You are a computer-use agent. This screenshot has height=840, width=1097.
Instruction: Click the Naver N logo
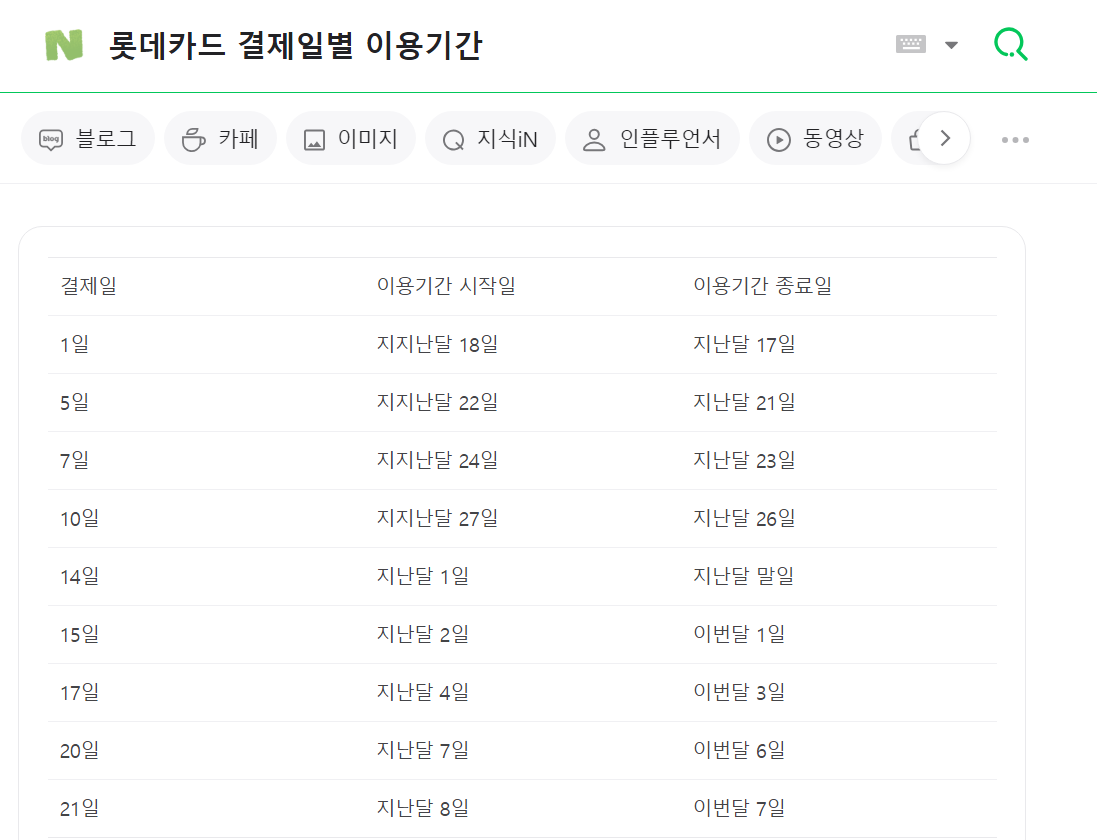point(64,45)
